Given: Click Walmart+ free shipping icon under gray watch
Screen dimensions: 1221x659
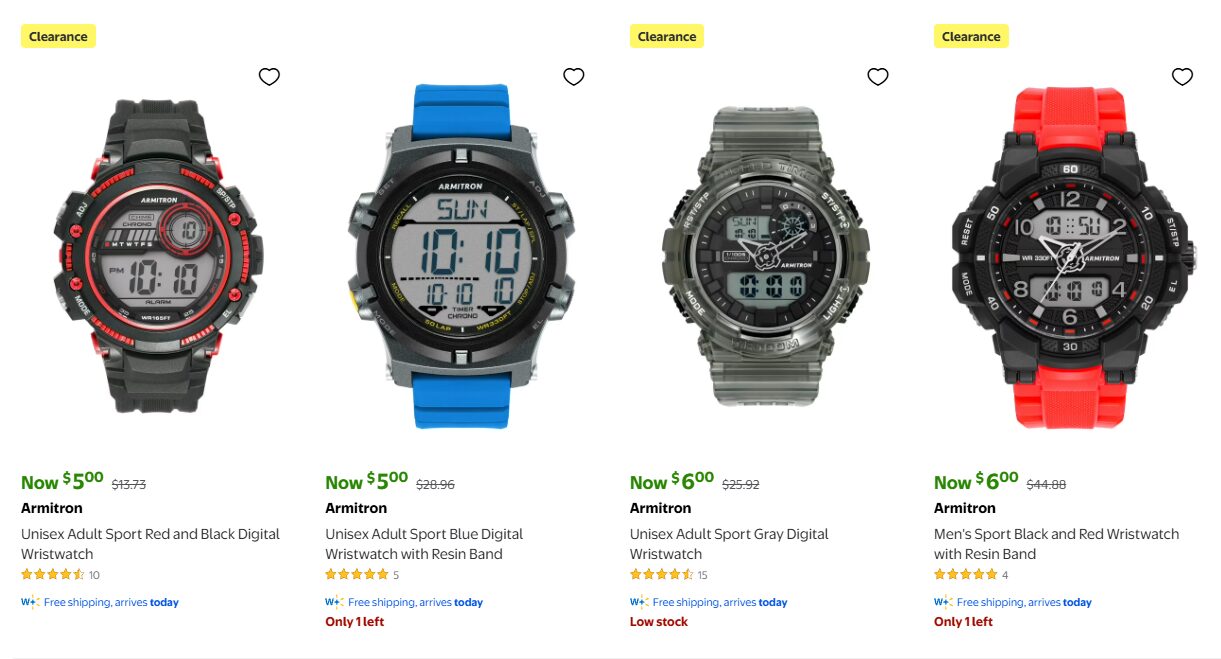Looking at the screenshot, I should tap(639, 602).
